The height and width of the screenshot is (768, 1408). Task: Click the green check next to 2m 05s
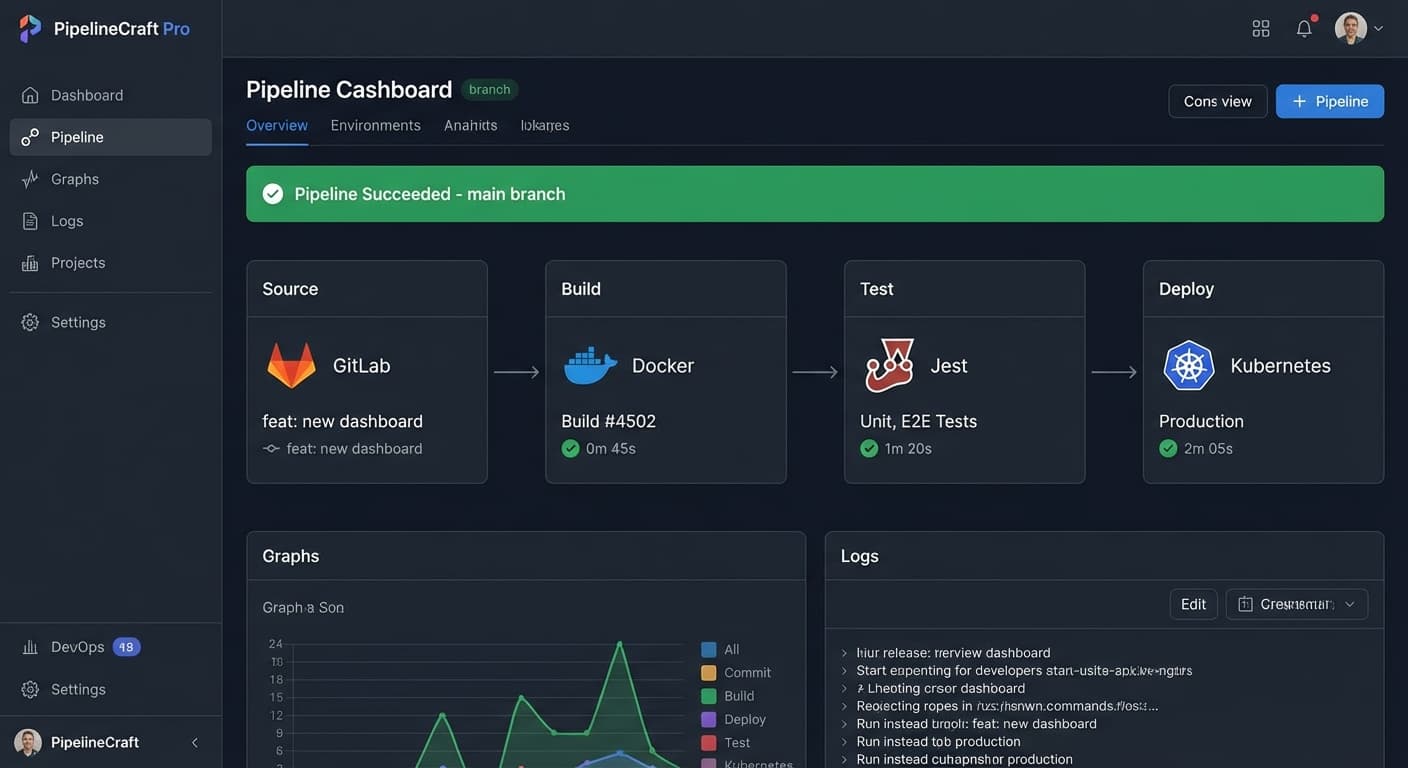(x=1168, y=449)
